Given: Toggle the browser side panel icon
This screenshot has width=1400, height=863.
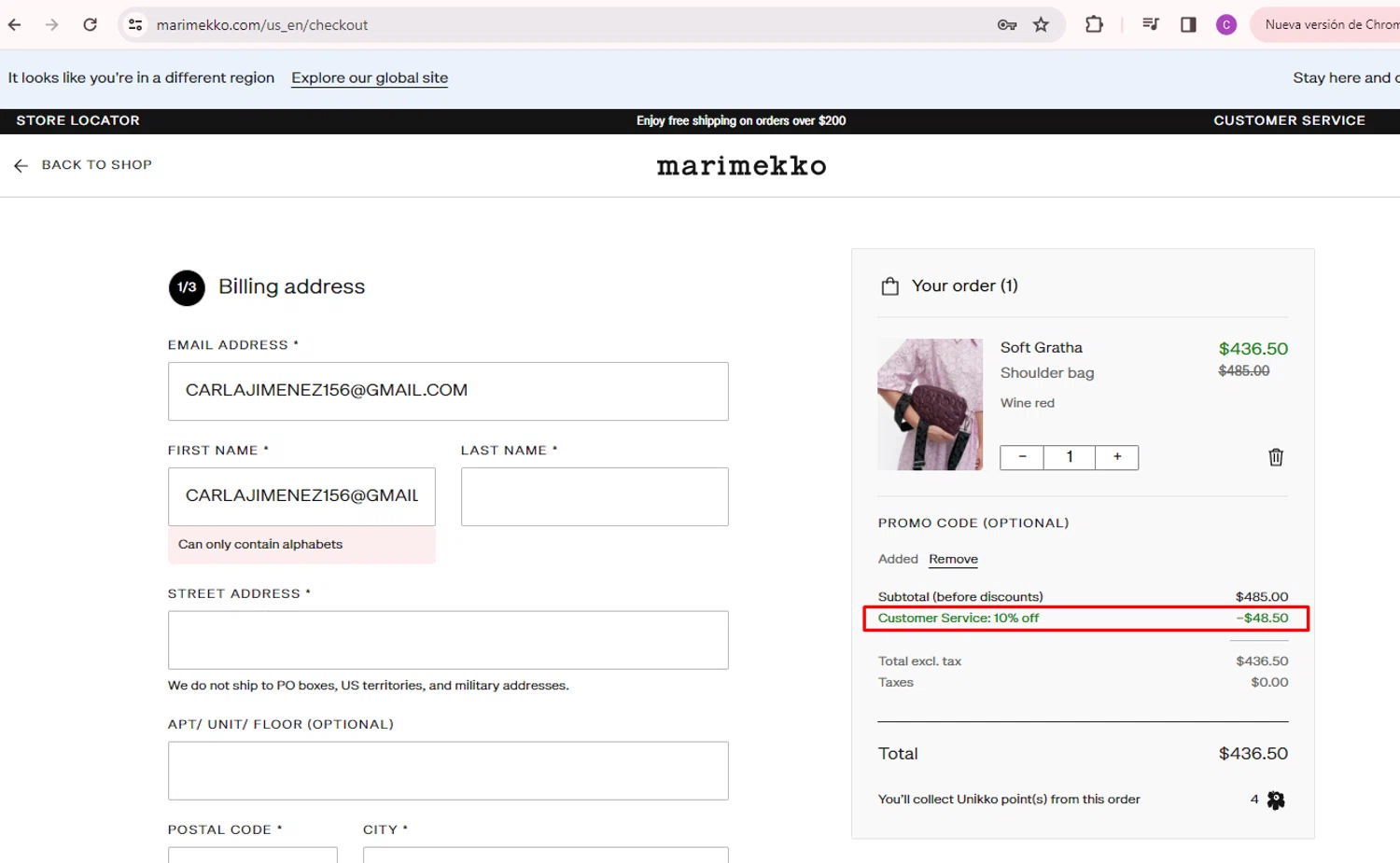Looking at the screenshot, I should (x=1188, y=25).
